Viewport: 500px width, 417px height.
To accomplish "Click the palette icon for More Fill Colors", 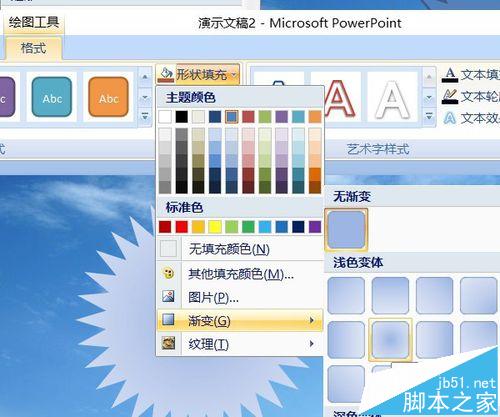I will (x=169, y=273).
